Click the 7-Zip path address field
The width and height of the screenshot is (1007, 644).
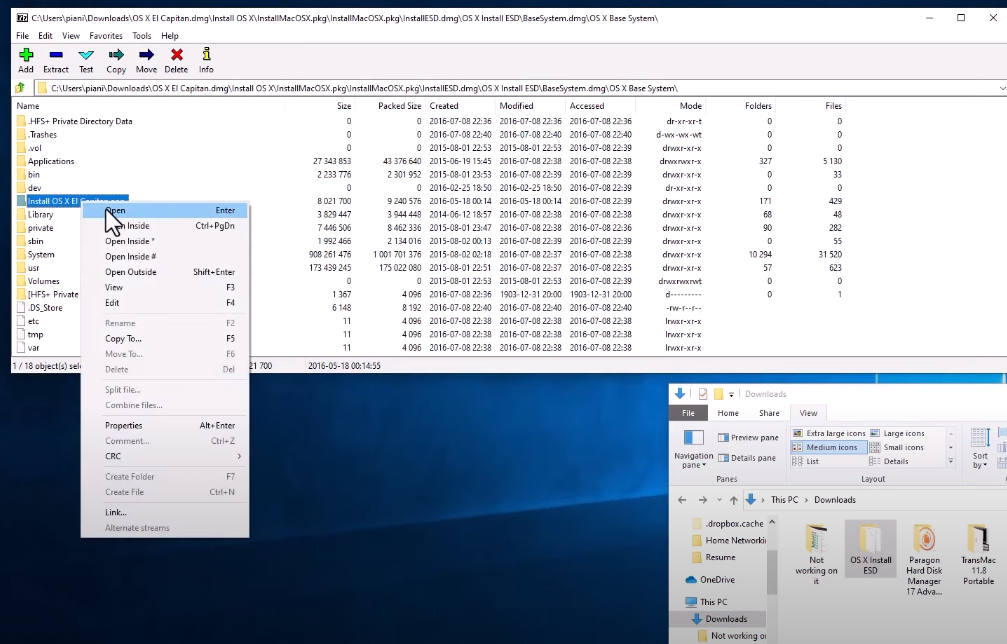514,88
